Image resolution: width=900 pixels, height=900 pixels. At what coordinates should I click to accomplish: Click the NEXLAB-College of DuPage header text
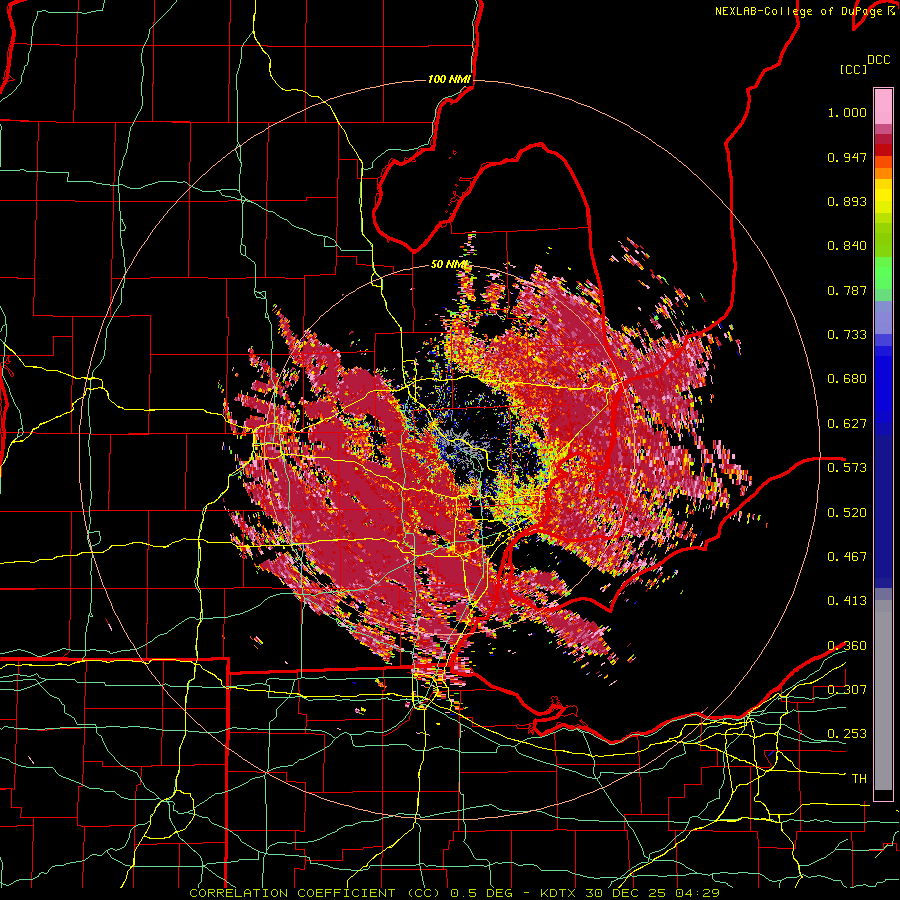(x=800, y=11)
